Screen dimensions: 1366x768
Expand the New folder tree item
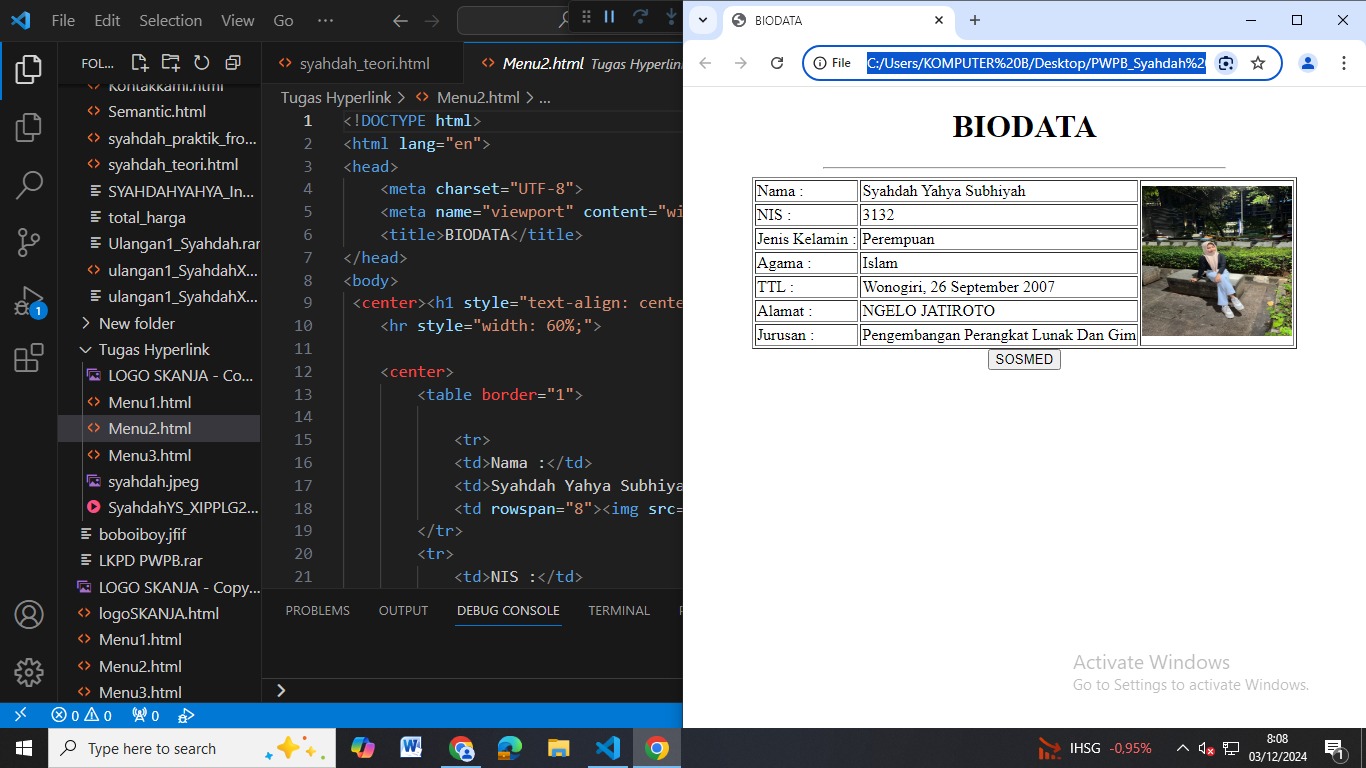136,323
